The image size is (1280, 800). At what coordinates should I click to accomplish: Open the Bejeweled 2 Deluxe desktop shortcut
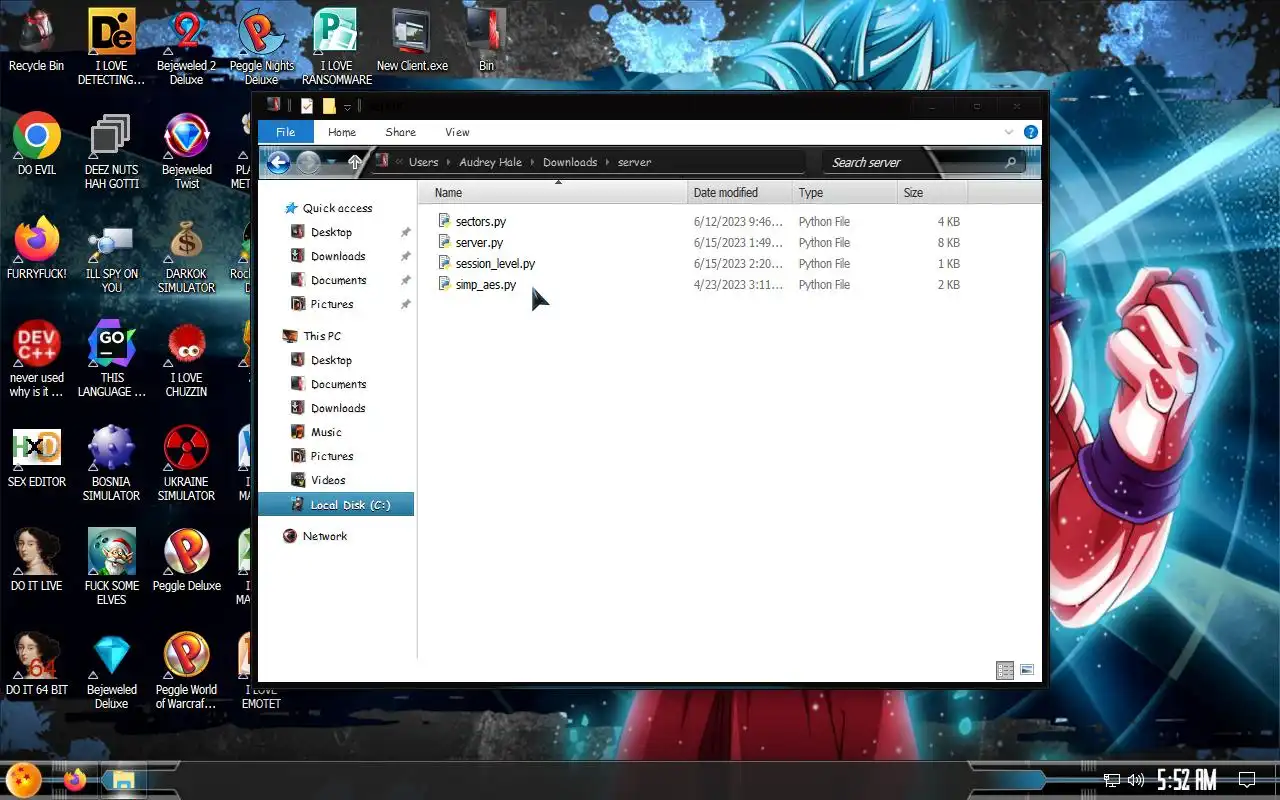(x=186, y=46)
